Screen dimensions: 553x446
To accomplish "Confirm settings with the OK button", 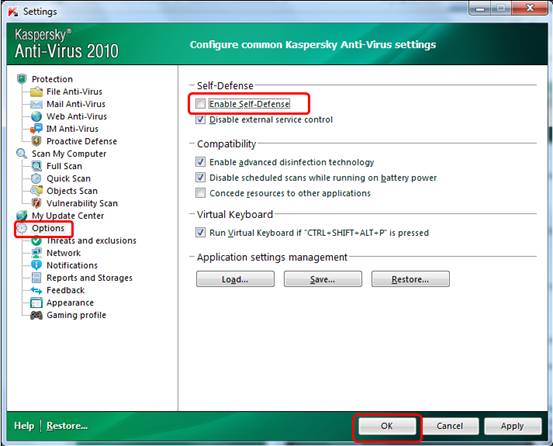I will [x=387, y=426].
